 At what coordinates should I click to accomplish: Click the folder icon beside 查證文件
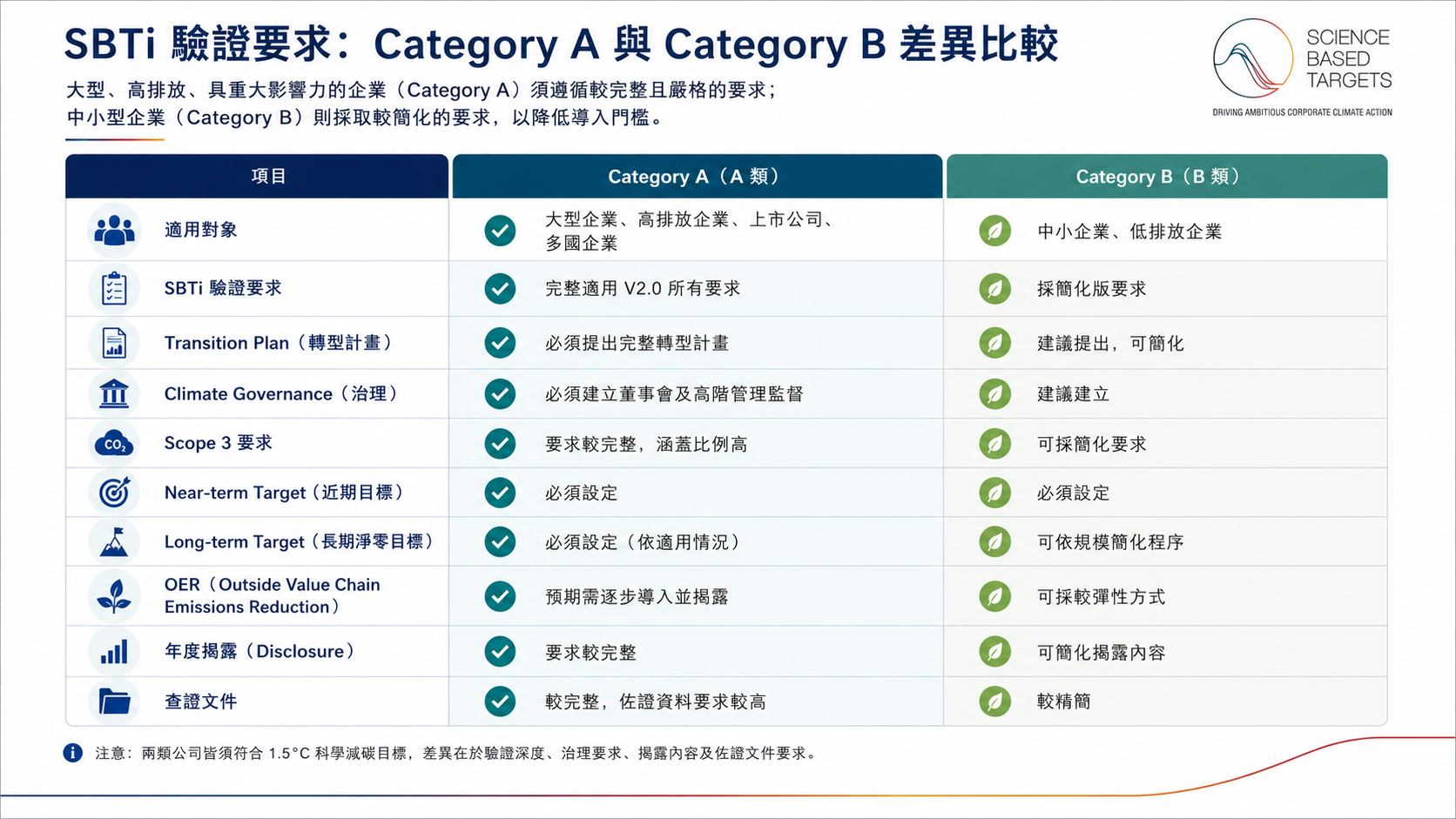point(114,701)
